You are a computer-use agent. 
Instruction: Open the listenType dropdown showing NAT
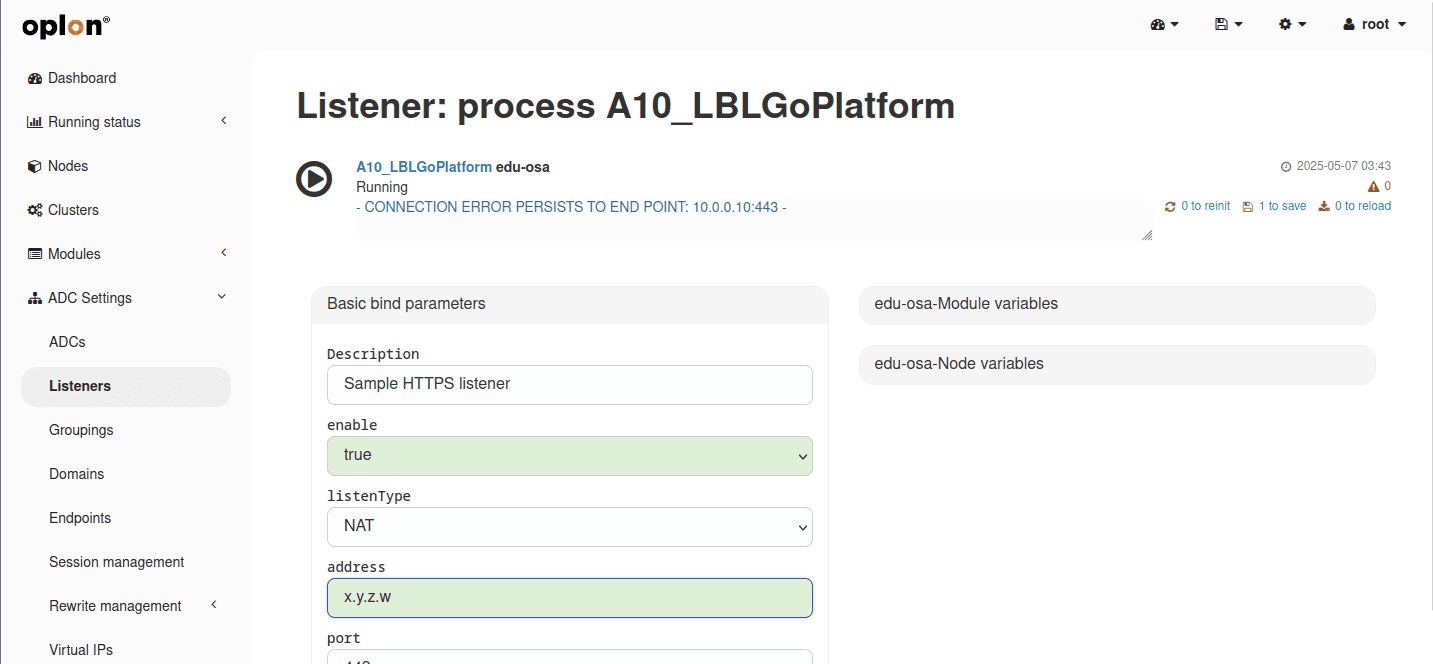point(570,526)
